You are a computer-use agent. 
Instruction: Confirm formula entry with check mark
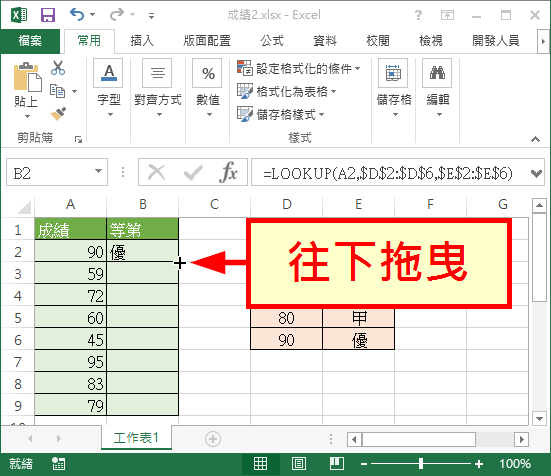point(193,172)
